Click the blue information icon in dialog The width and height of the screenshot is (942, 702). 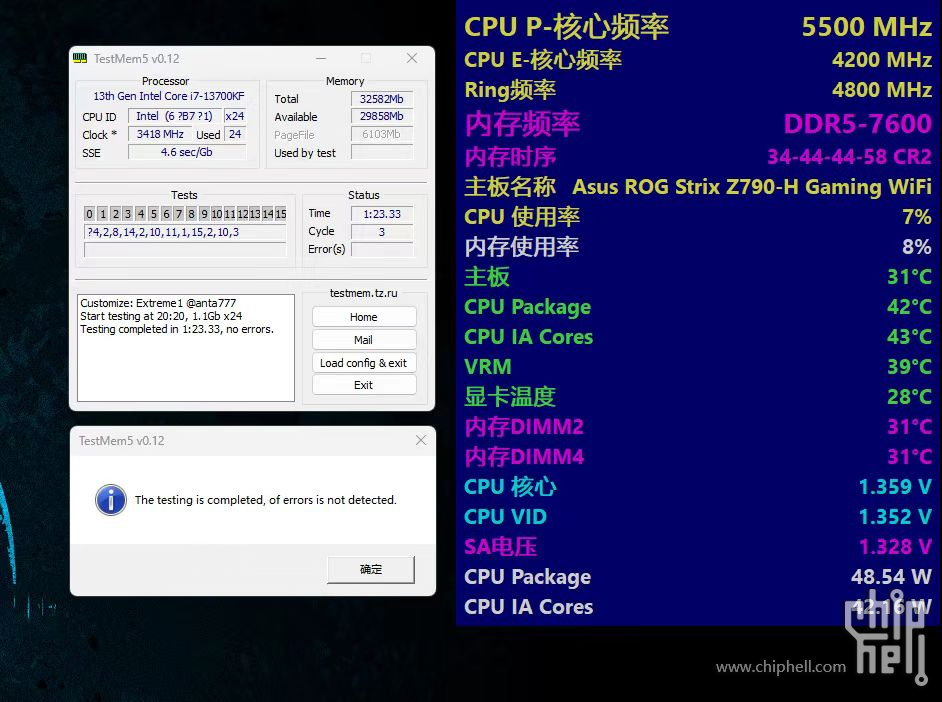111,500
